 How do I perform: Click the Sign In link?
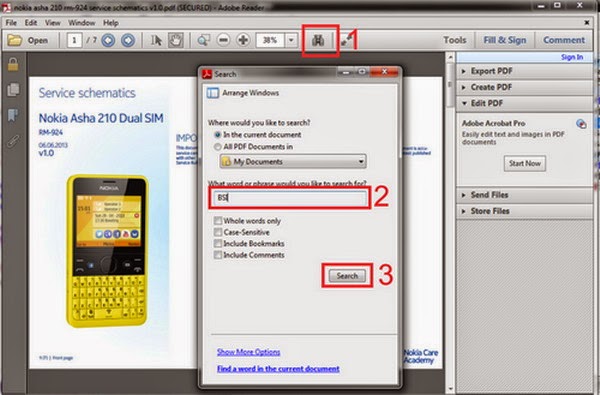pos(572,57)
